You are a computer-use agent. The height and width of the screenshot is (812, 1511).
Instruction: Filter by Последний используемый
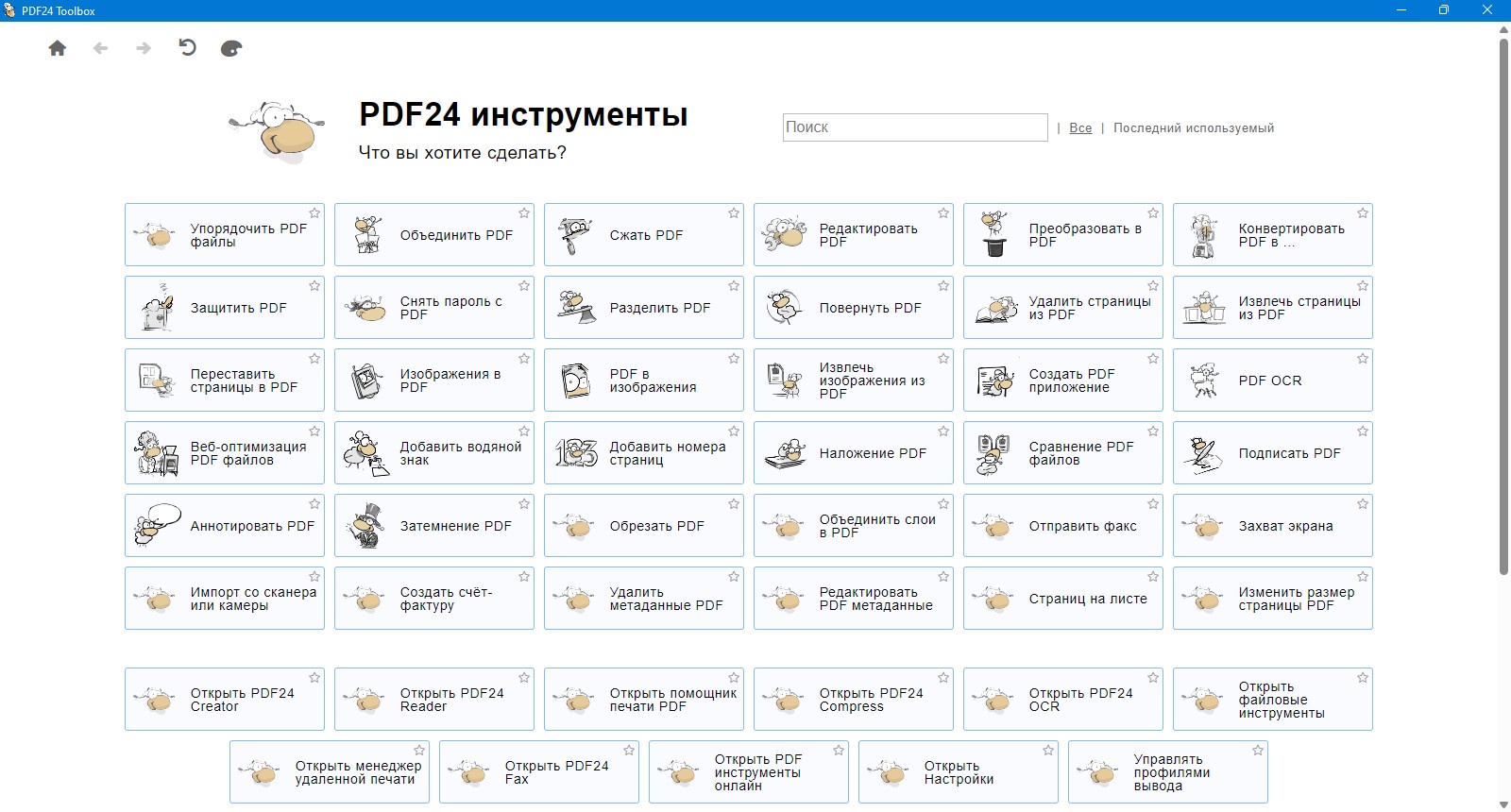tap(1194, 128)
